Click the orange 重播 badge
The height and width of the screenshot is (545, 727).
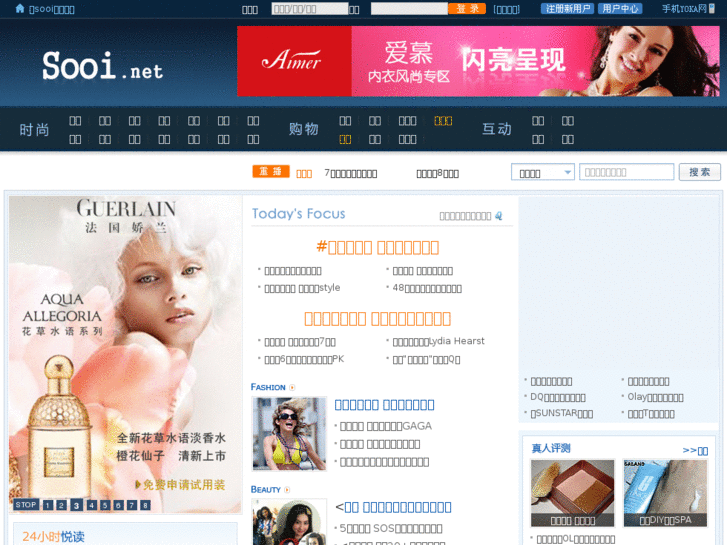(x=271, y=171)
